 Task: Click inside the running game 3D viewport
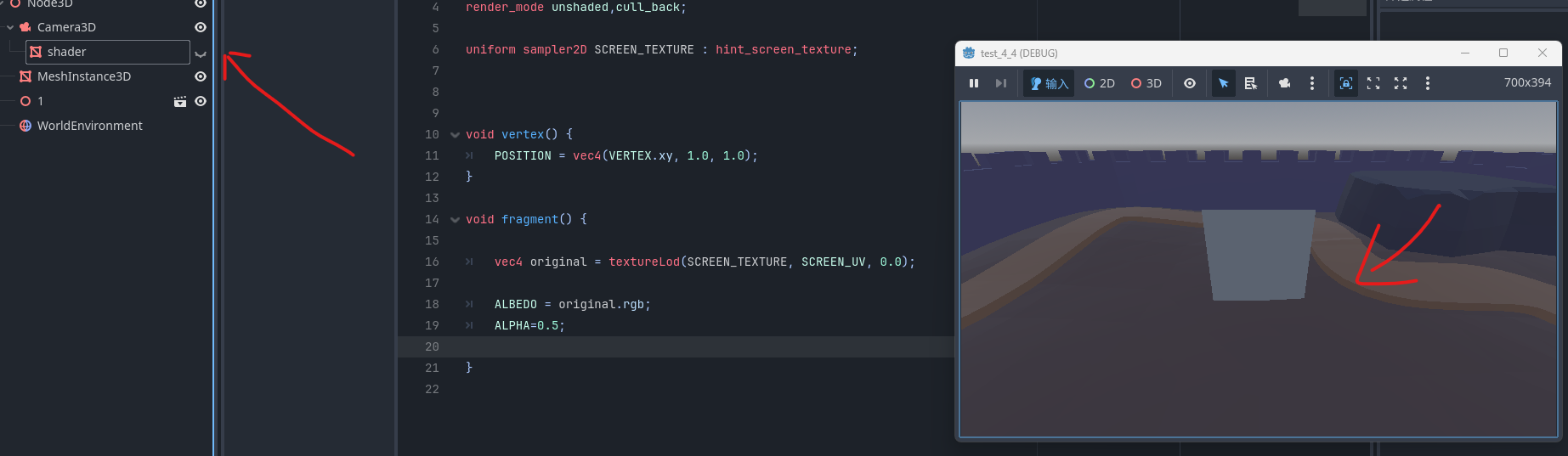1258,269
